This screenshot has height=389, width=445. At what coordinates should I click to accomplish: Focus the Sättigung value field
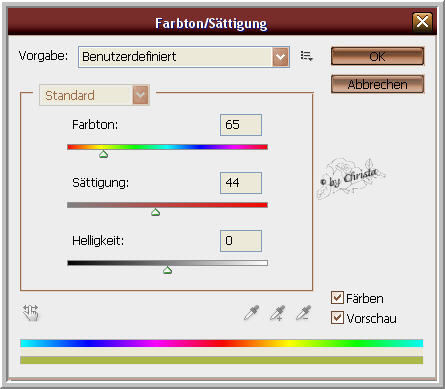pos(241,183)
